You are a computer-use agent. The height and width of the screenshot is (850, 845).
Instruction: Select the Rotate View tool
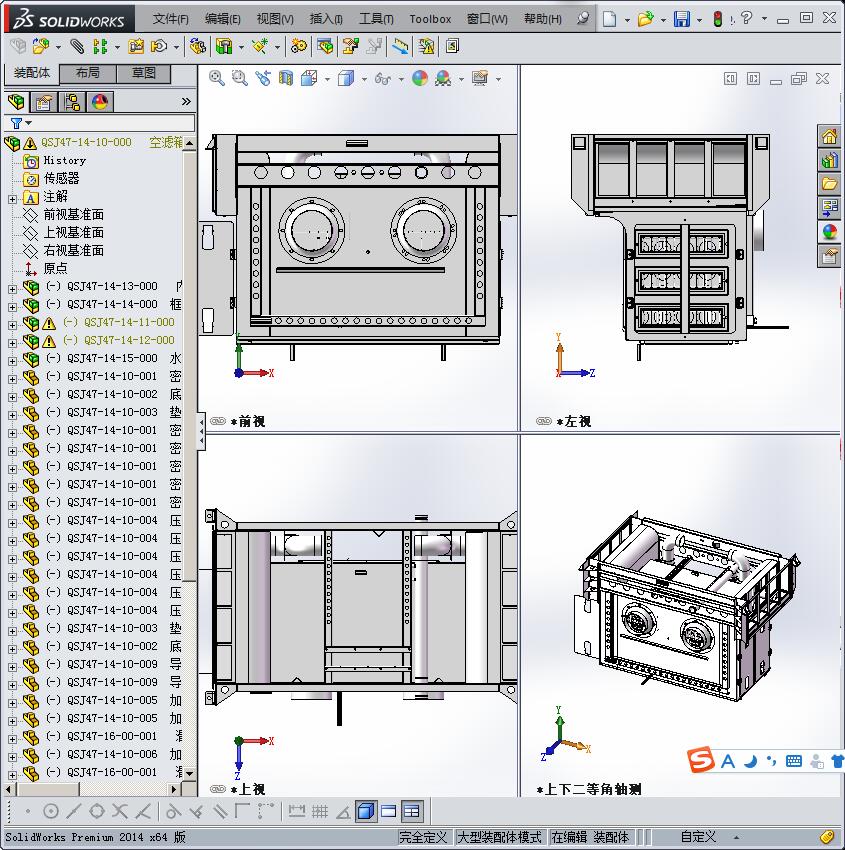(x=262, y=78)
